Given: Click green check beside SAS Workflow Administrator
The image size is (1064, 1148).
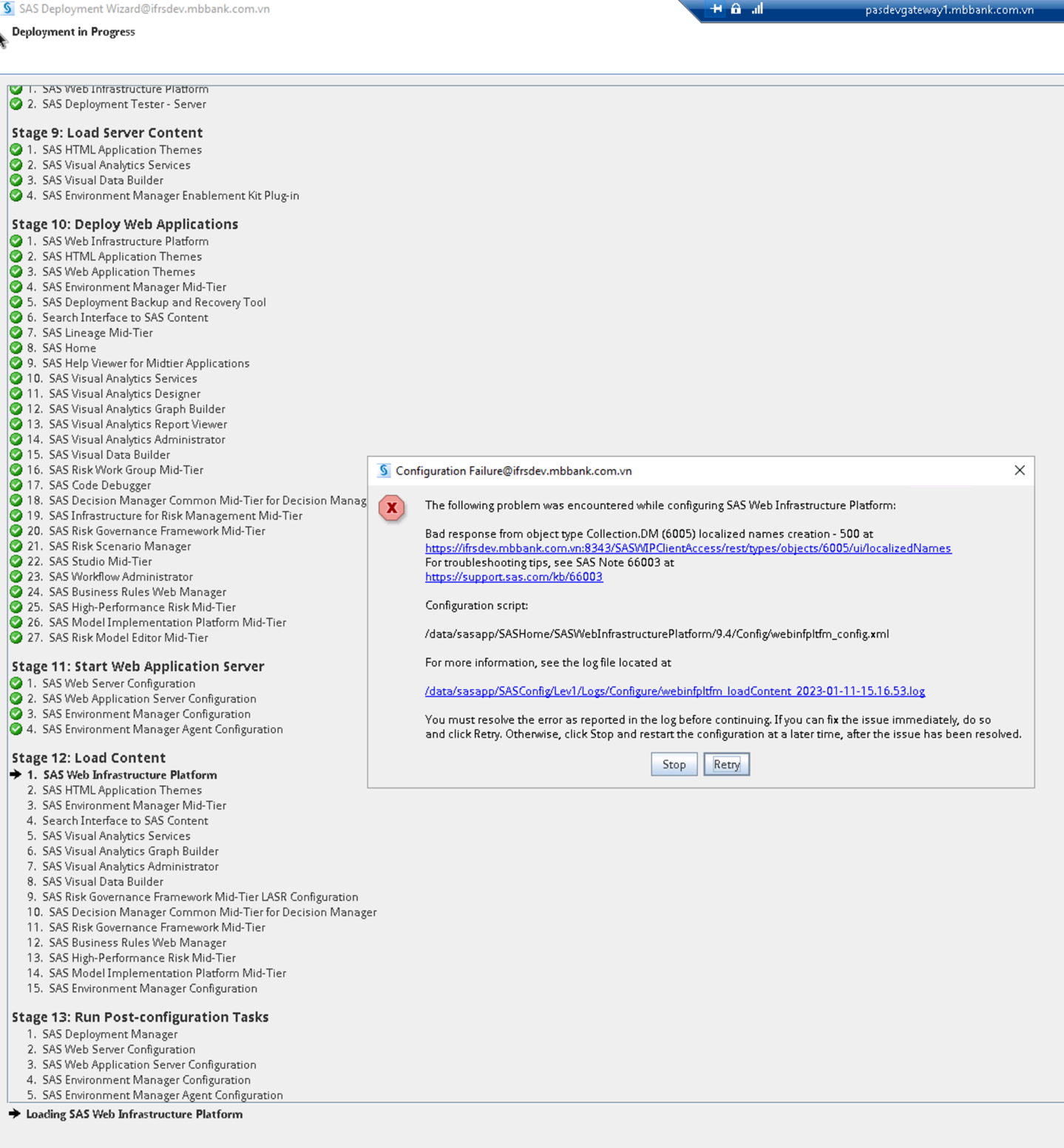Looking at the screenshot, I should coord(16,577).
